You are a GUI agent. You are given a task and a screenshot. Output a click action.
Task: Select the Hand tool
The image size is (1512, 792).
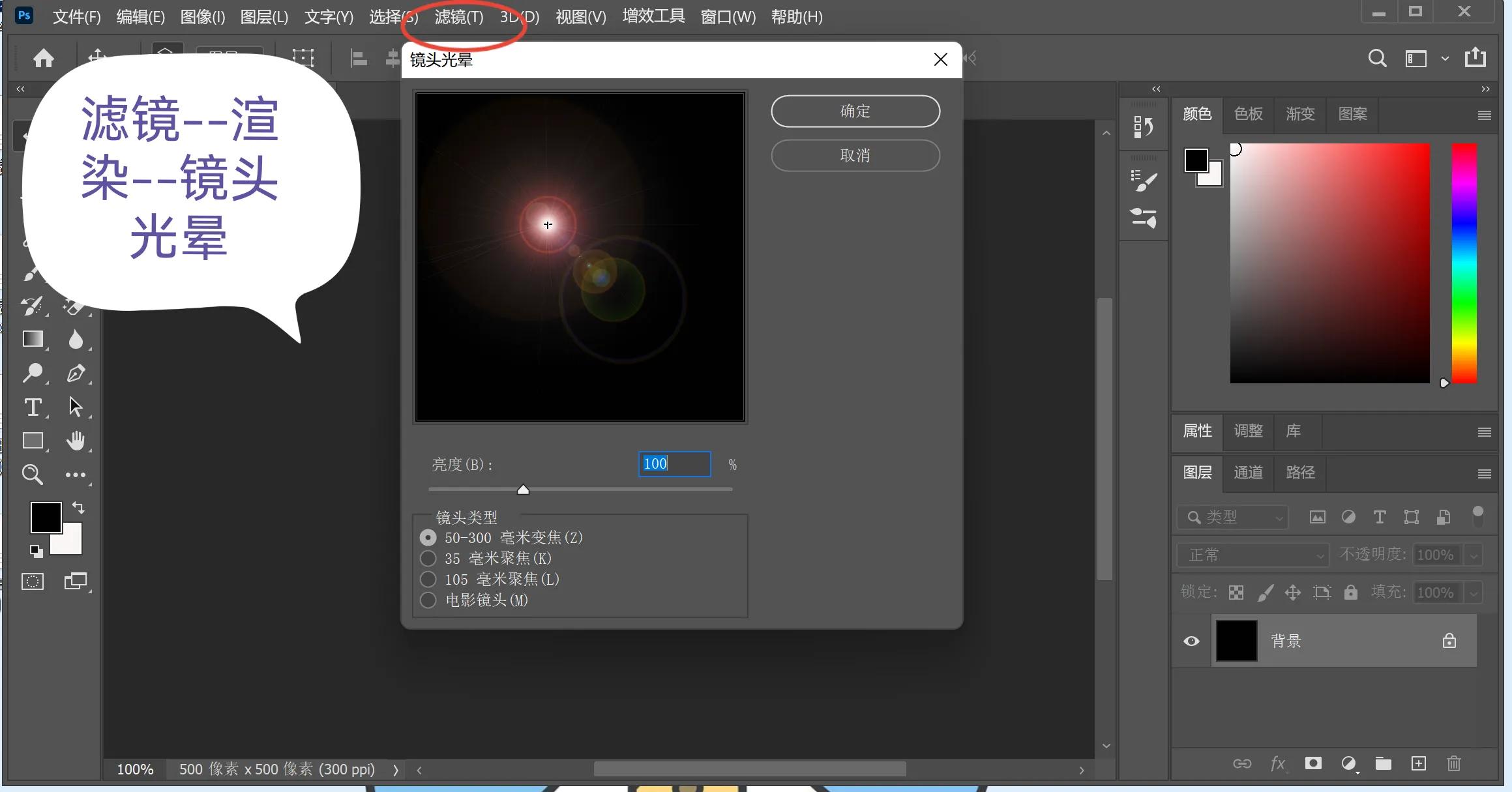tap(77, 441)
